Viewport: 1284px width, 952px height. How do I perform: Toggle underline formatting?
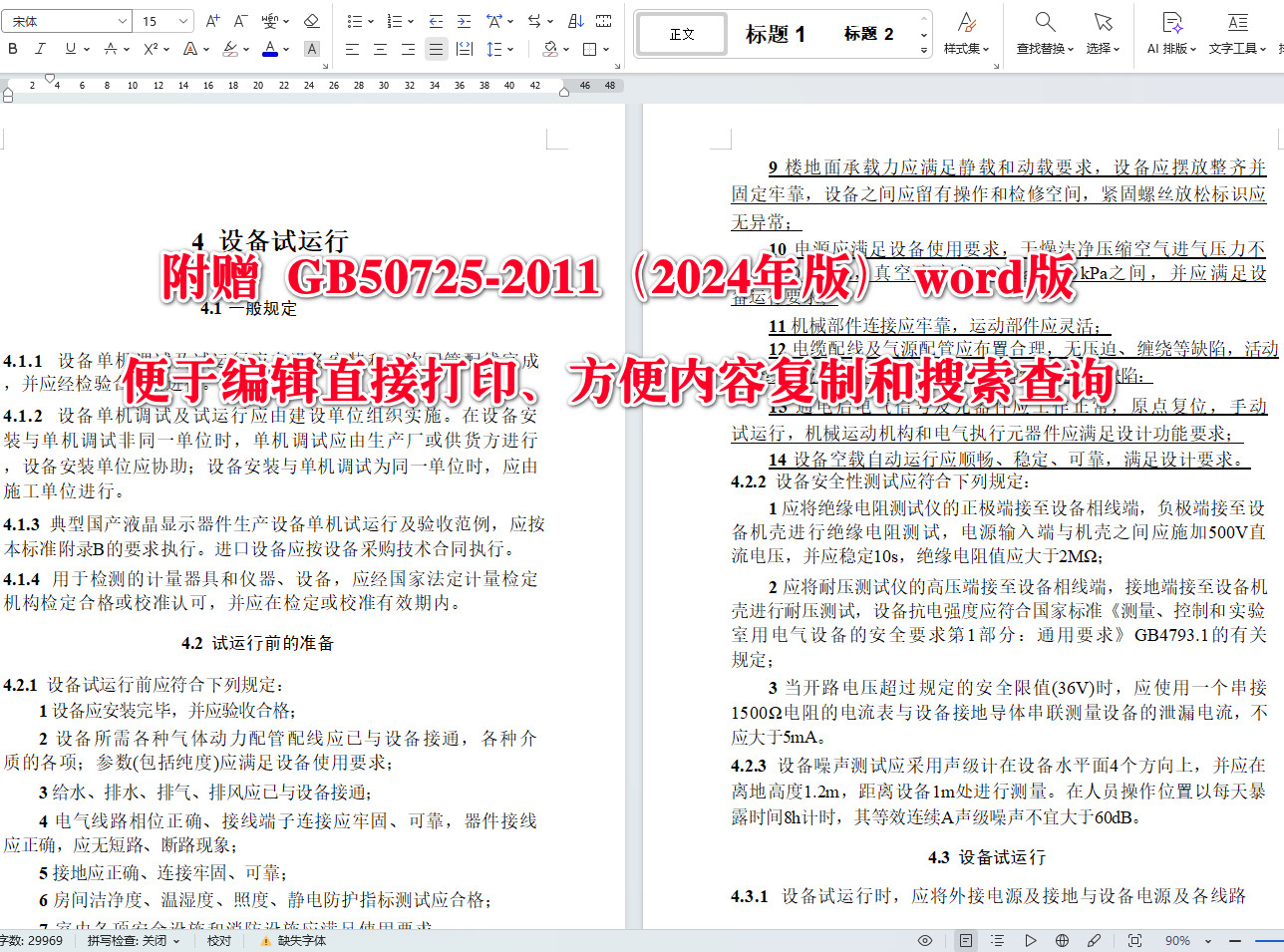(70, 49)
